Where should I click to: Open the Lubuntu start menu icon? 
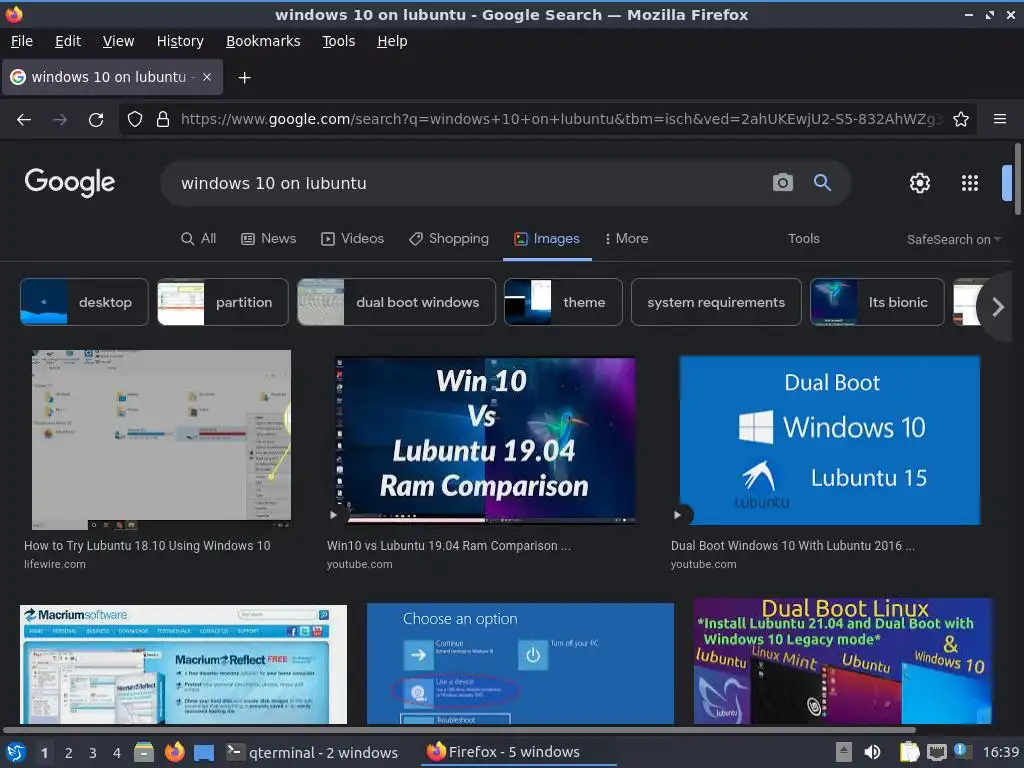(x=16, y=752)
